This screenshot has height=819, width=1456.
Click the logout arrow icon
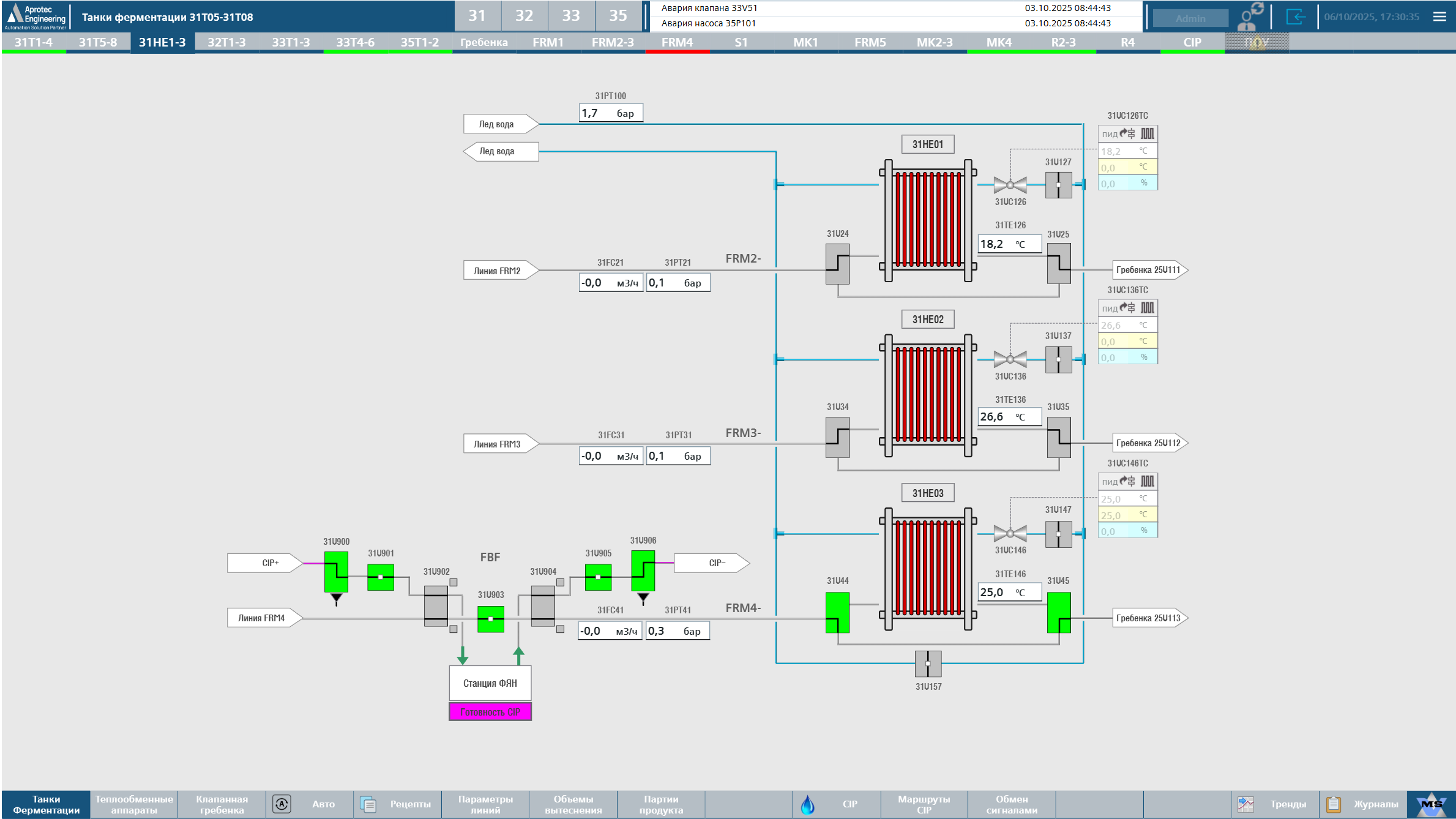point(1295,17)
